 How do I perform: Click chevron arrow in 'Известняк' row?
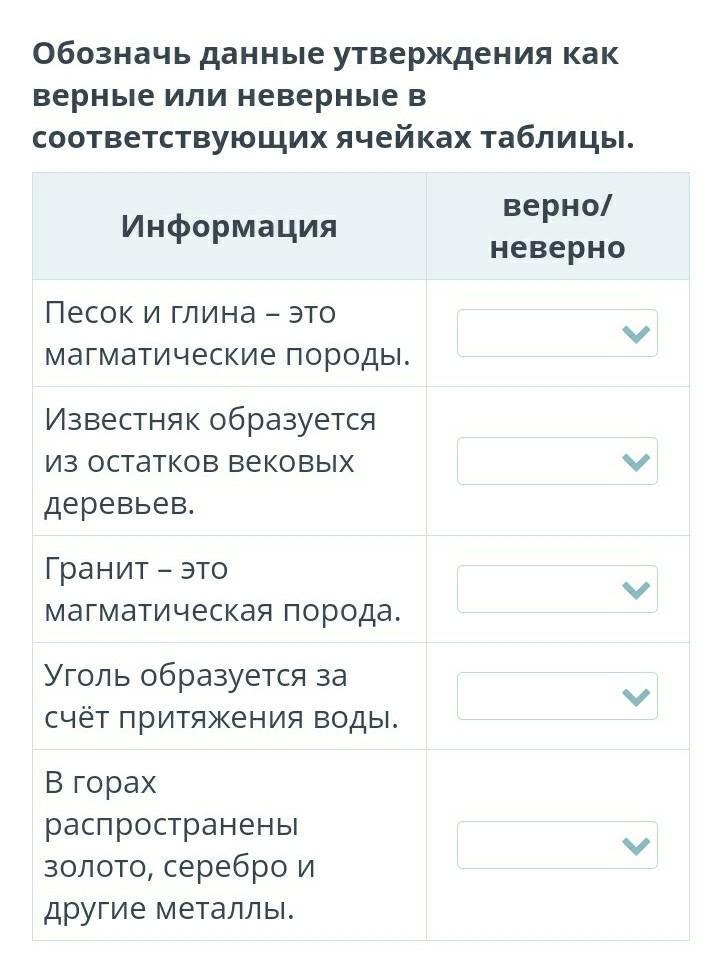click(x=635, y=461)
